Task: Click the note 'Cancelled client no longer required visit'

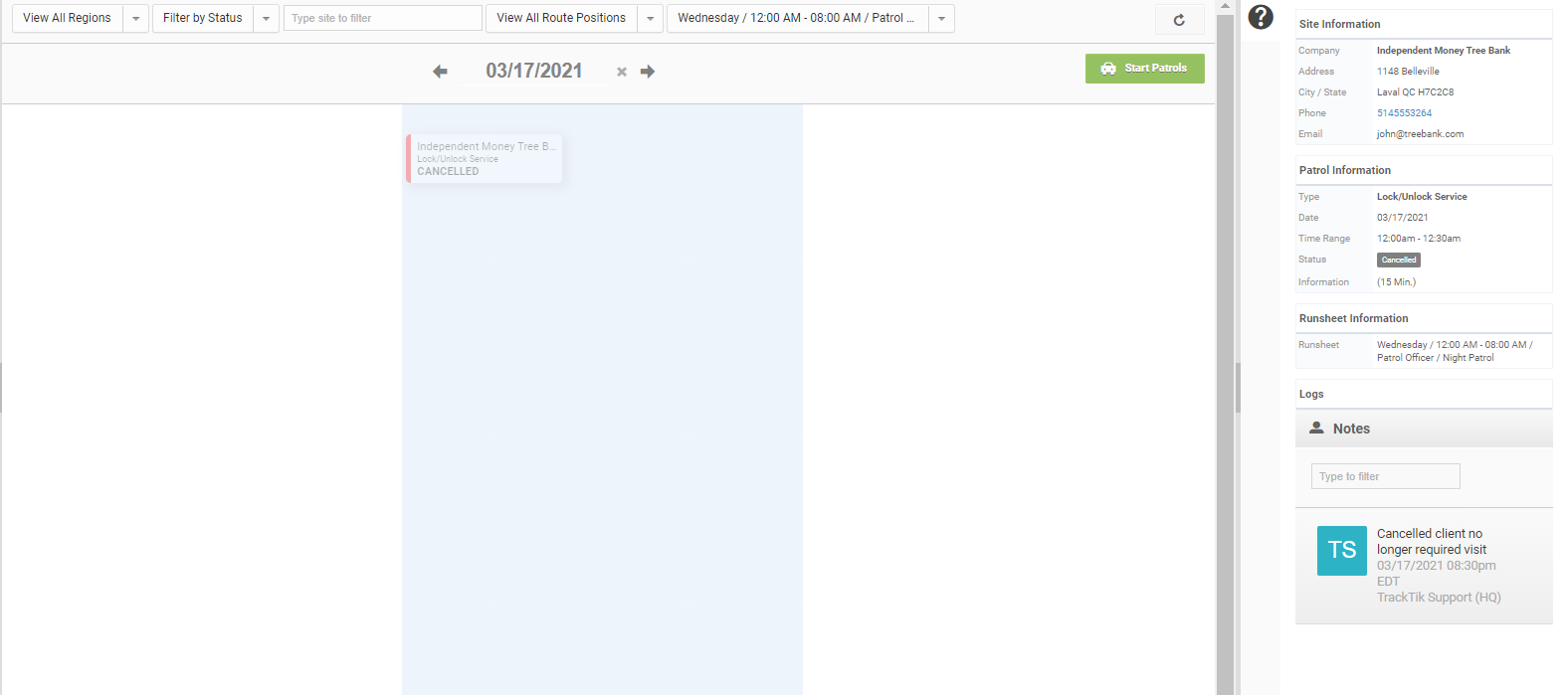Action: coord(1432,542)
